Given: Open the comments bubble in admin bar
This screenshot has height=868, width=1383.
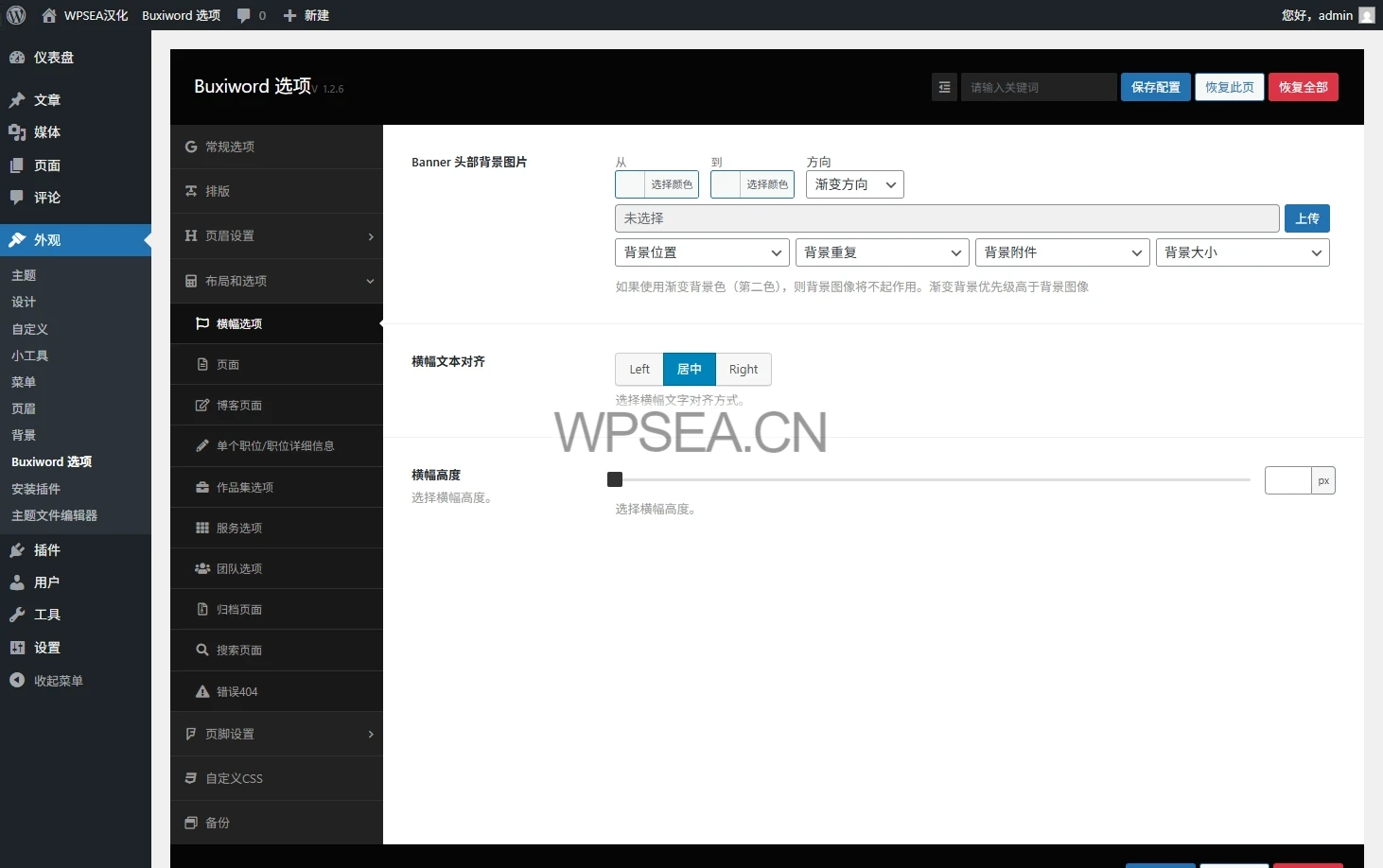Looking at the screenshot, I should click(x=244, y=15).
